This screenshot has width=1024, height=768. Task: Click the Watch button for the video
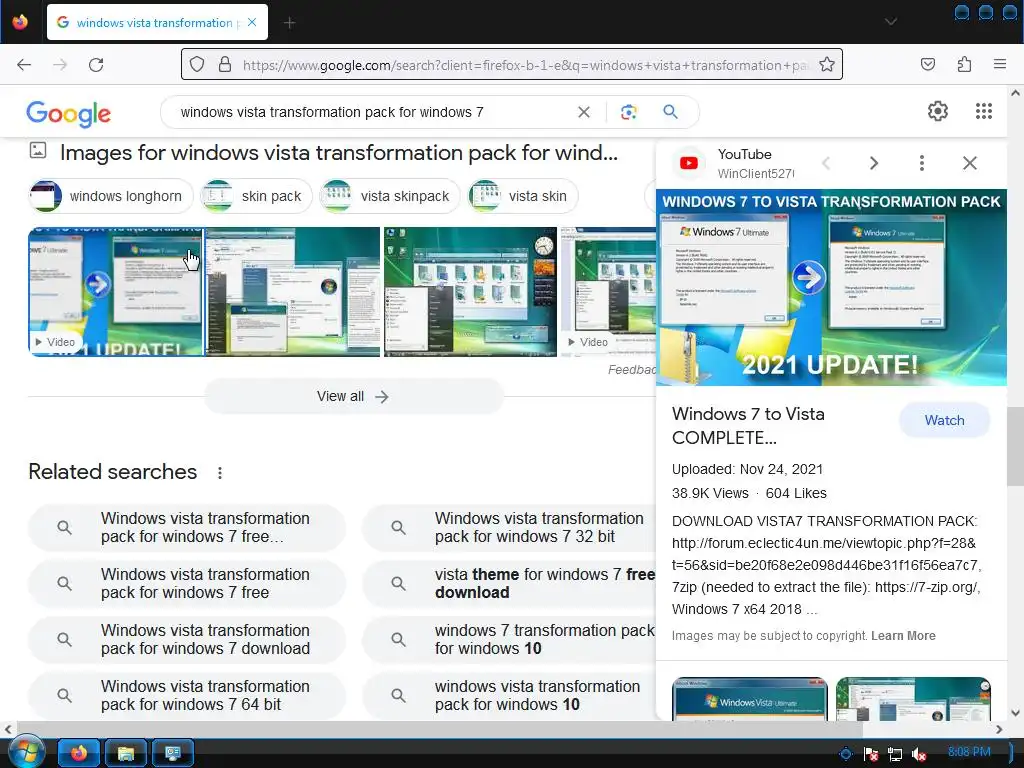944,421
